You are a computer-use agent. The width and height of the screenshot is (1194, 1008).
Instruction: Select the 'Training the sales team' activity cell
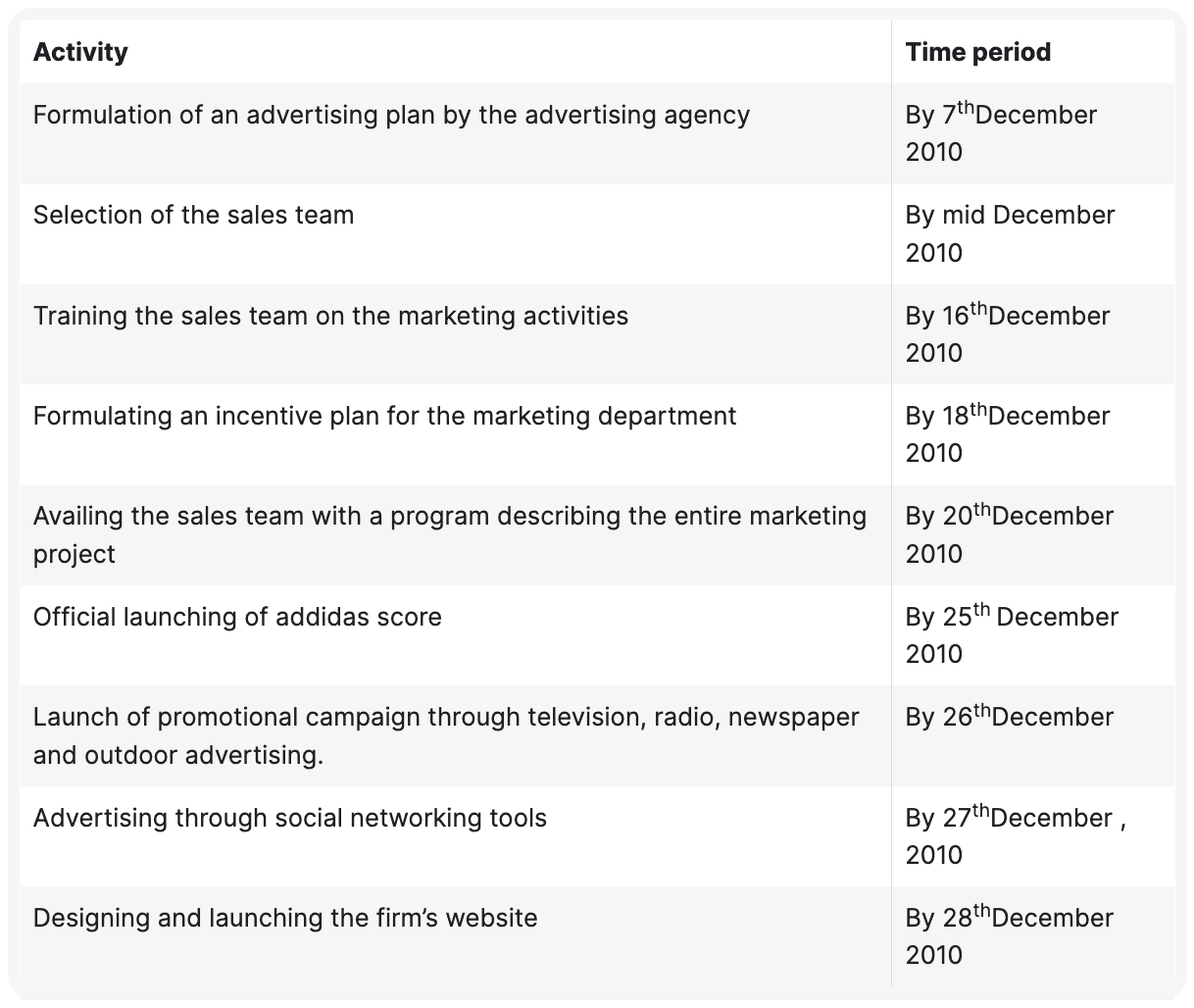coord(330,316)
